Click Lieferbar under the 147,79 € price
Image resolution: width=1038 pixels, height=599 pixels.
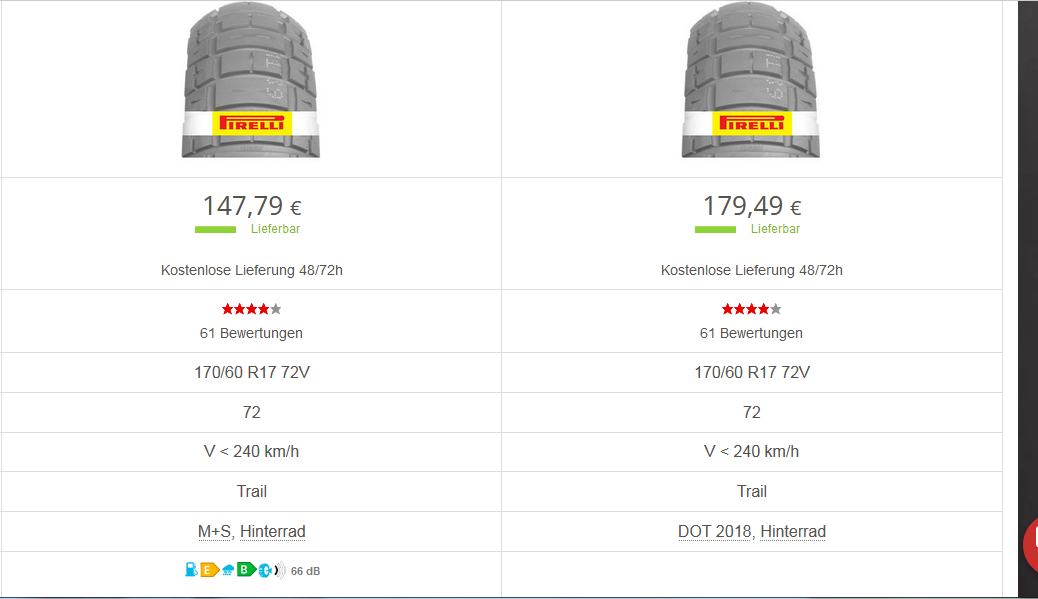point(275,229)
